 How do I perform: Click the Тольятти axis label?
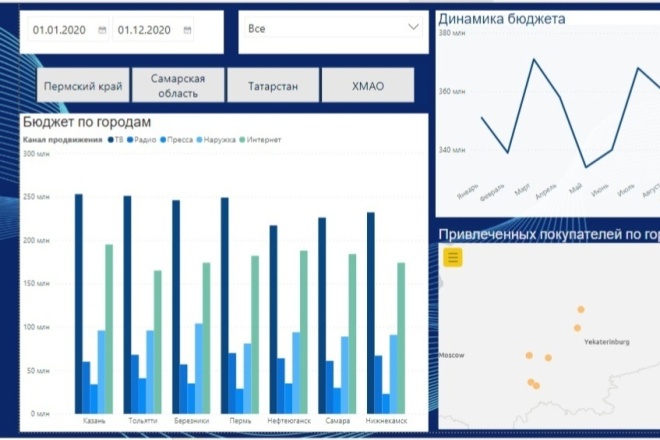(143, 421)
